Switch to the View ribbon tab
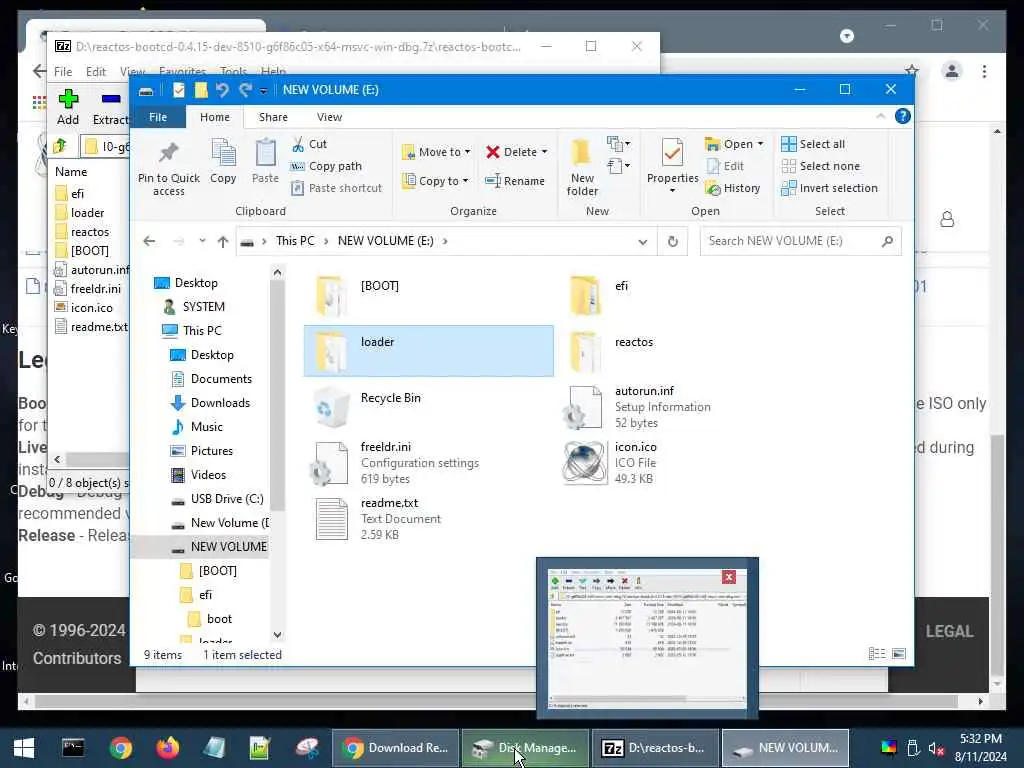Viewport: 1024px width, 768px height. (x=329, y=117)
